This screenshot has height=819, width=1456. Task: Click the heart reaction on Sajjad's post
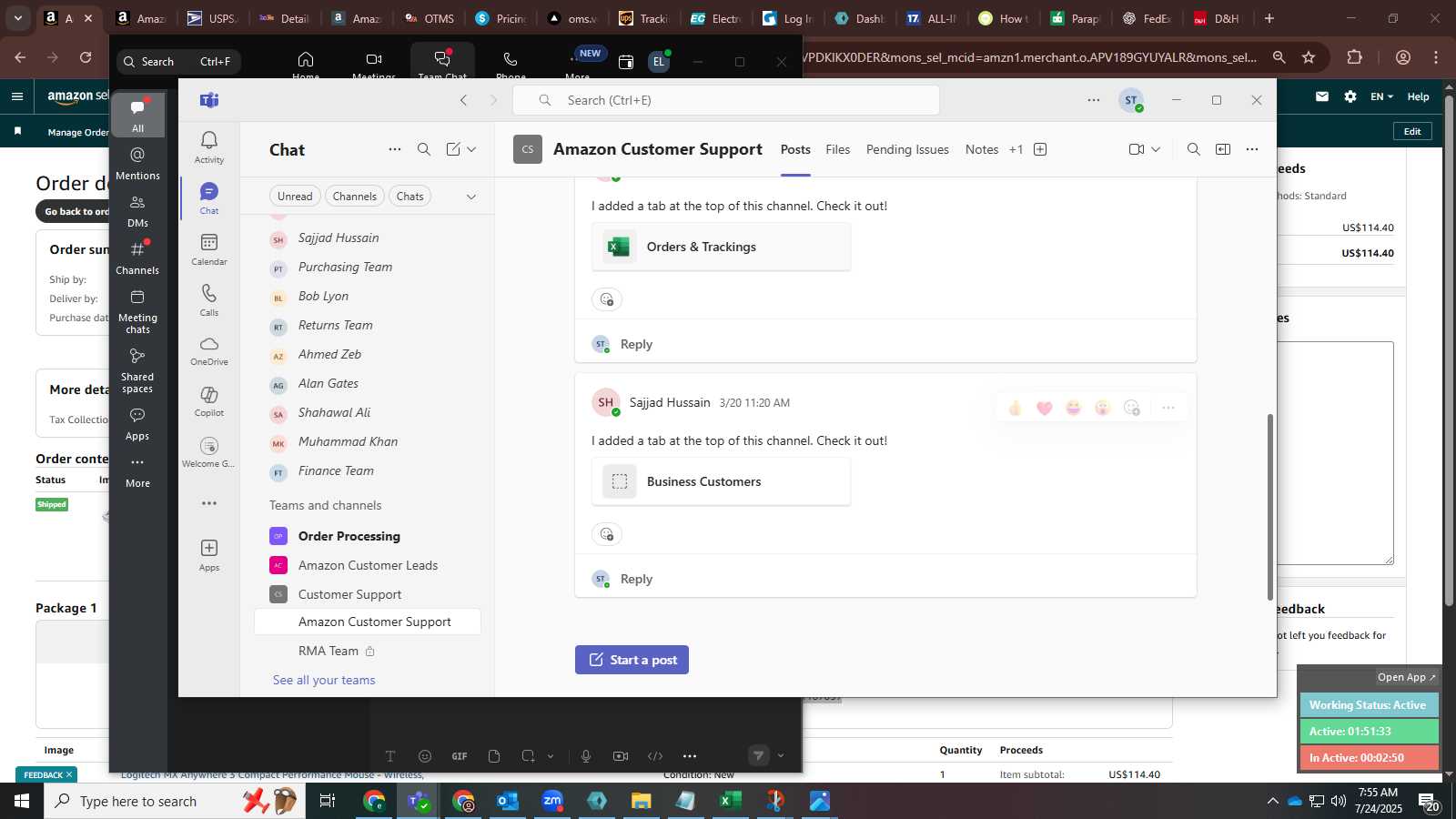[x=1045, y=408]
